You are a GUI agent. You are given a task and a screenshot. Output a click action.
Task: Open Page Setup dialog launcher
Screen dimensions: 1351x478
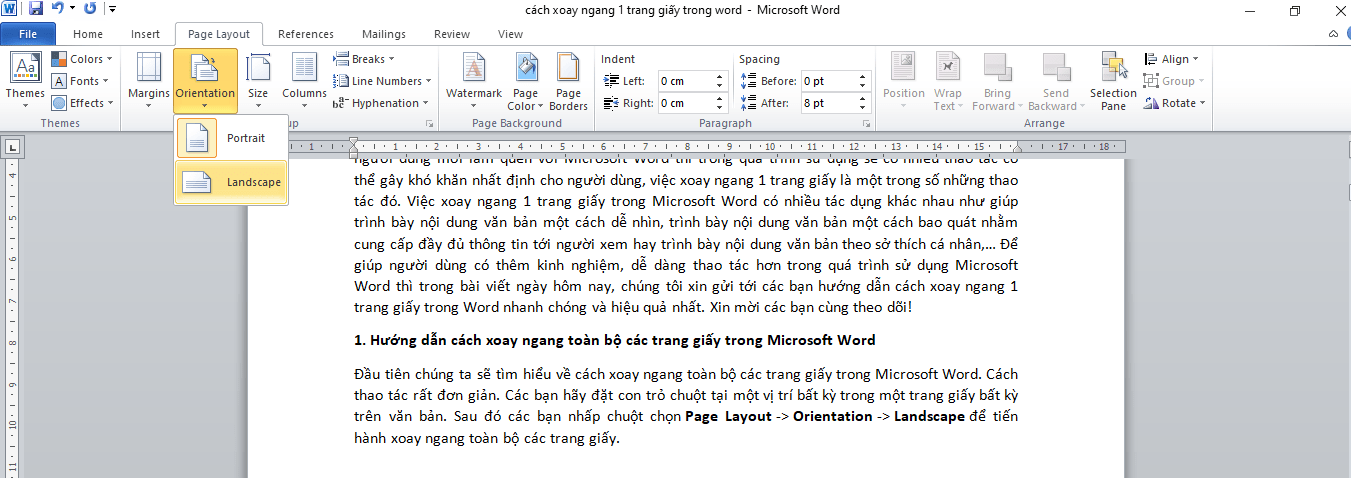point(430,124)
